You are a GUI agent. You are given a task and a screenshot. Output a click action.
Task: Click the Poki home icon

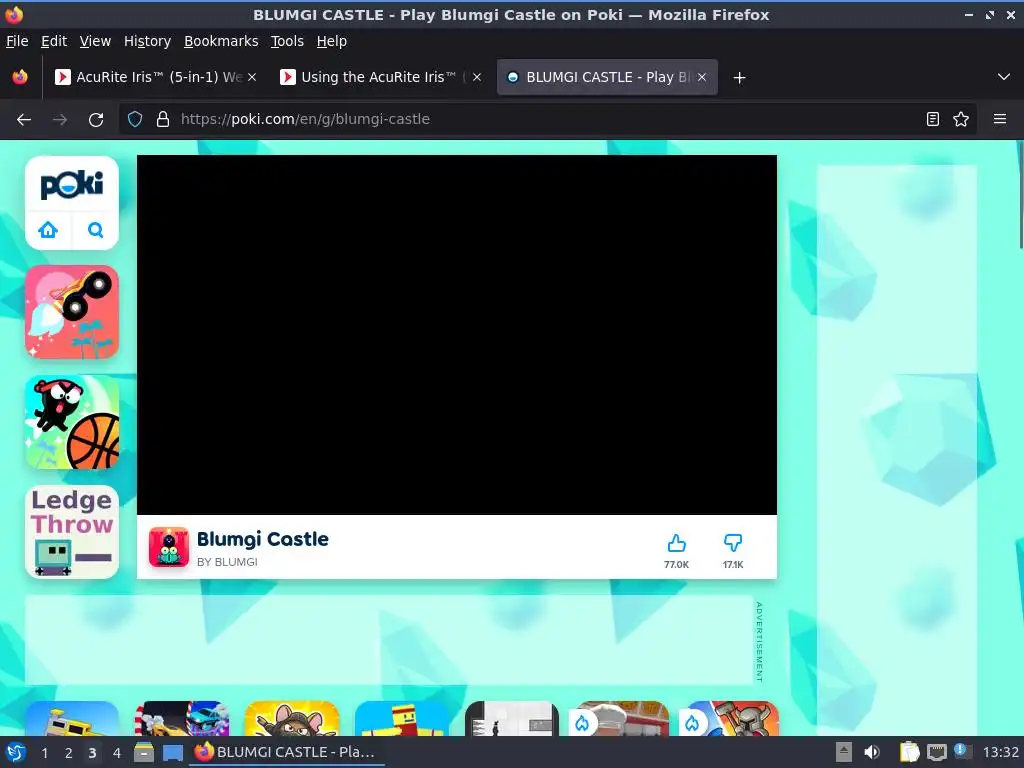coord(48,230)
